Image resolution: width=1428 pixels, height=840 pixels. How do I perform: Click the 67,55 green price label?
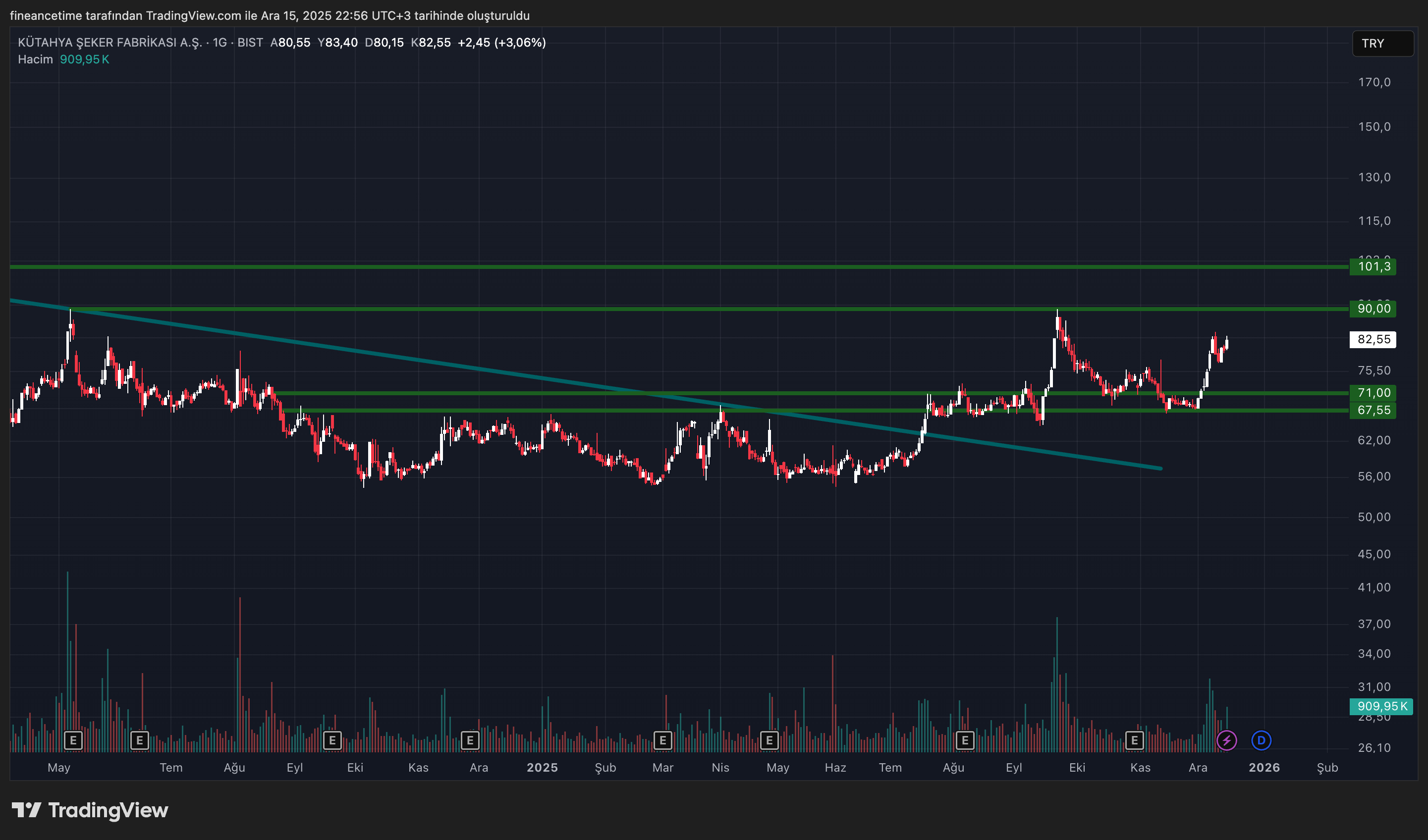tap(1373, 410)
